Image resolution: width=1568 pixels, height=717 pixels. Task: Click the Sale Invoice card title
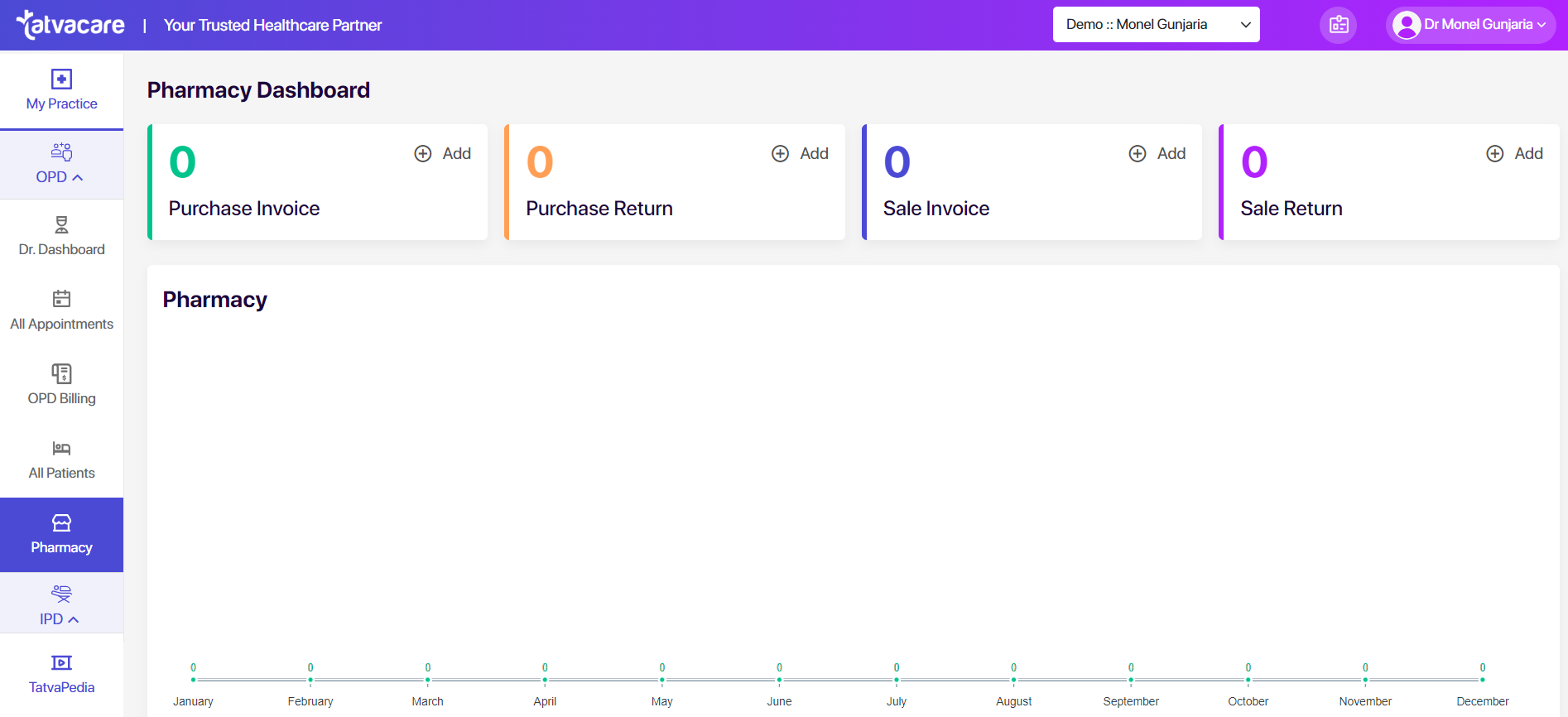coord(936,209)
